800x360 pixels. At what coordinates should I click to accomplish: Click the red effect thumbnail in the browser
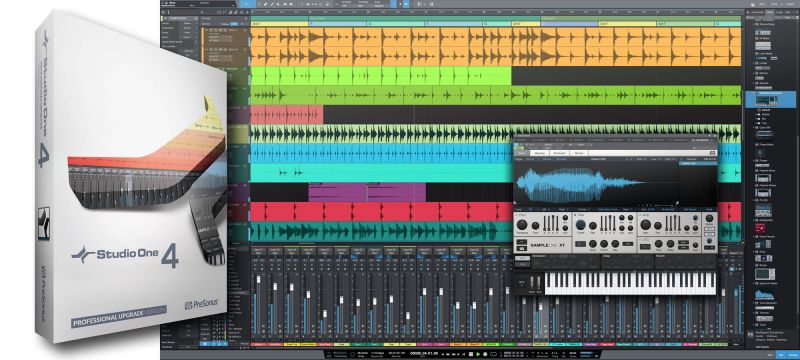pos(760,228)
